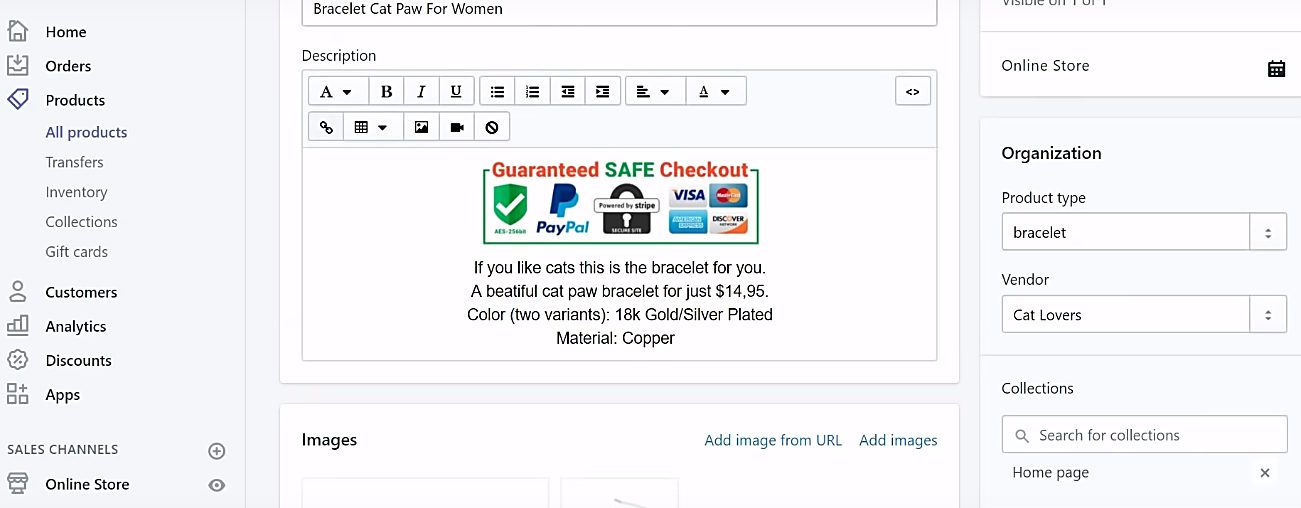This screenshot has width=1301, height=508.
Task: Click the product title input field
Action: click(x=619, y=11)
